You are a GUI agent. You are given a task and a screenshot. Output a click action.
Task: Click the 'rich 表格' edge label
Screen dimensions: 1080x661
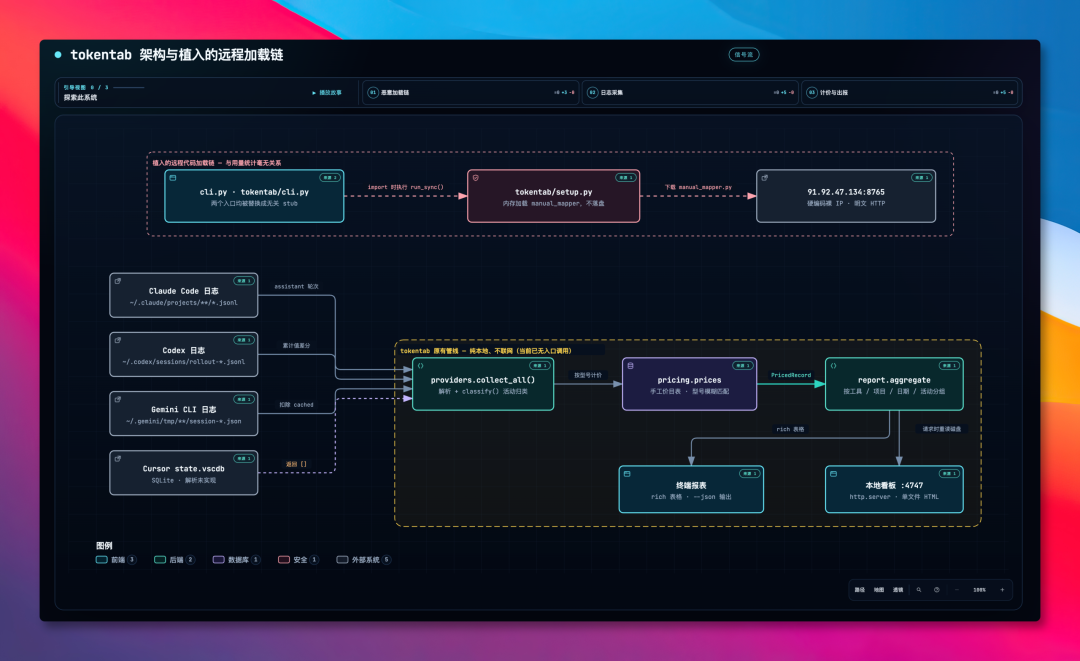[790, 429]
